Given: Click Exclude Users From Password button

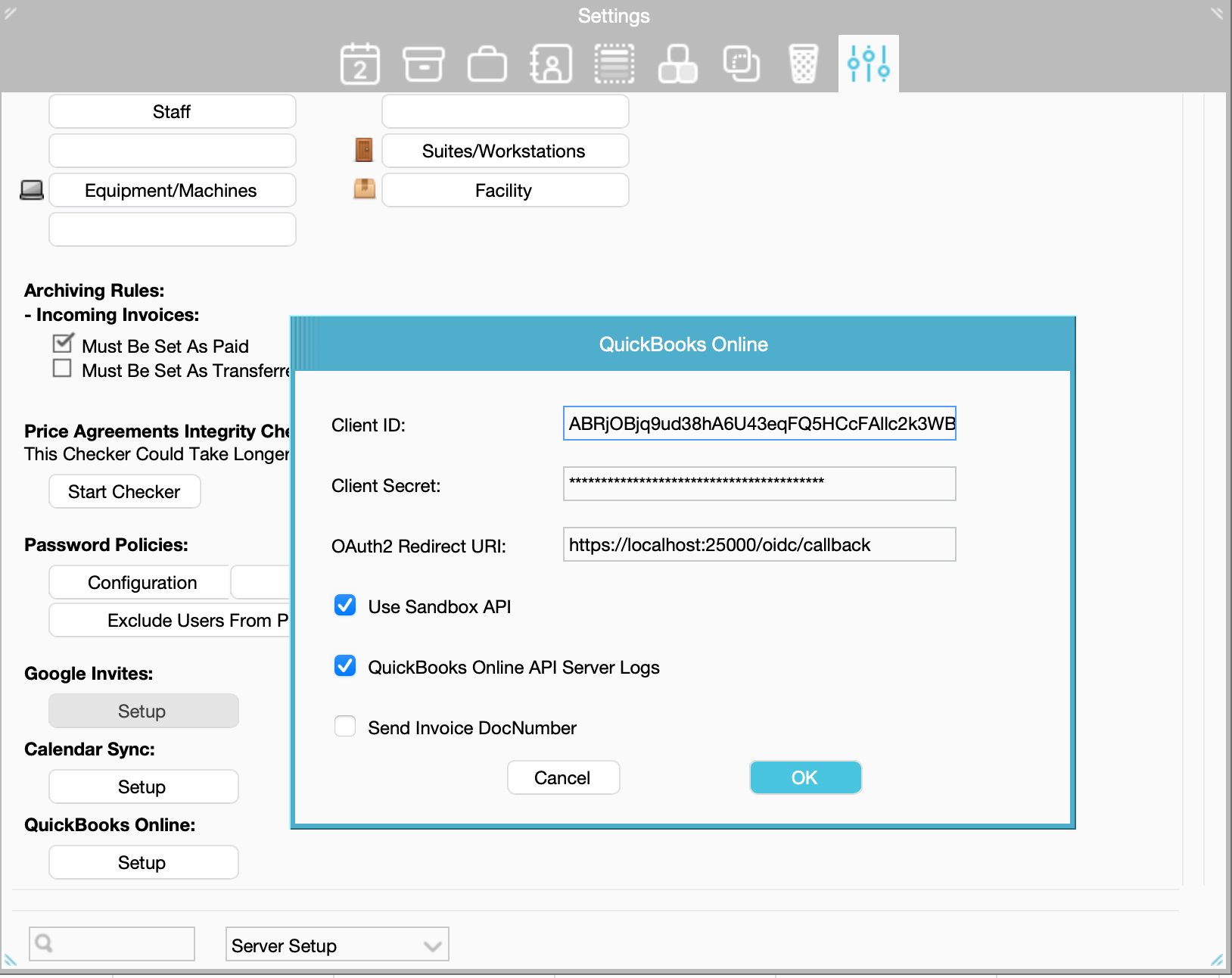Looking at the screenshot, I should pyautogui.click(x=170, y=620).
